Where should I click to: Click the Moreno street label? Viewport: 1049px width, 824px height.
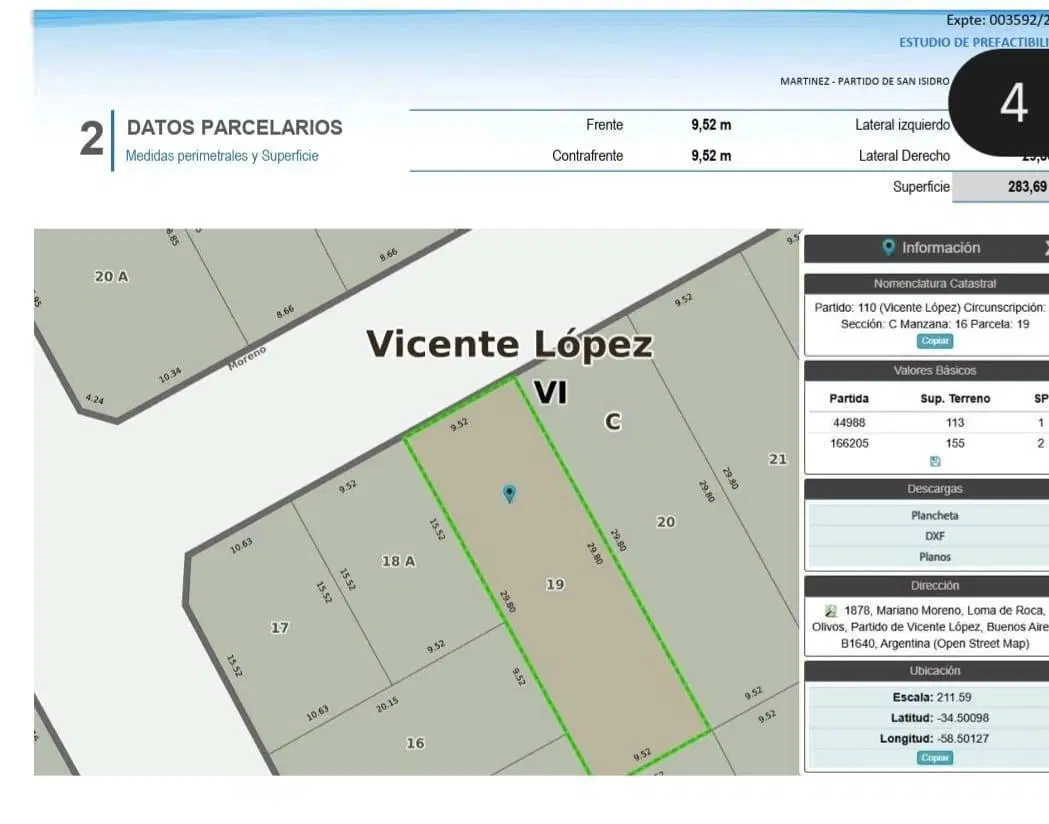click(247, 358)
